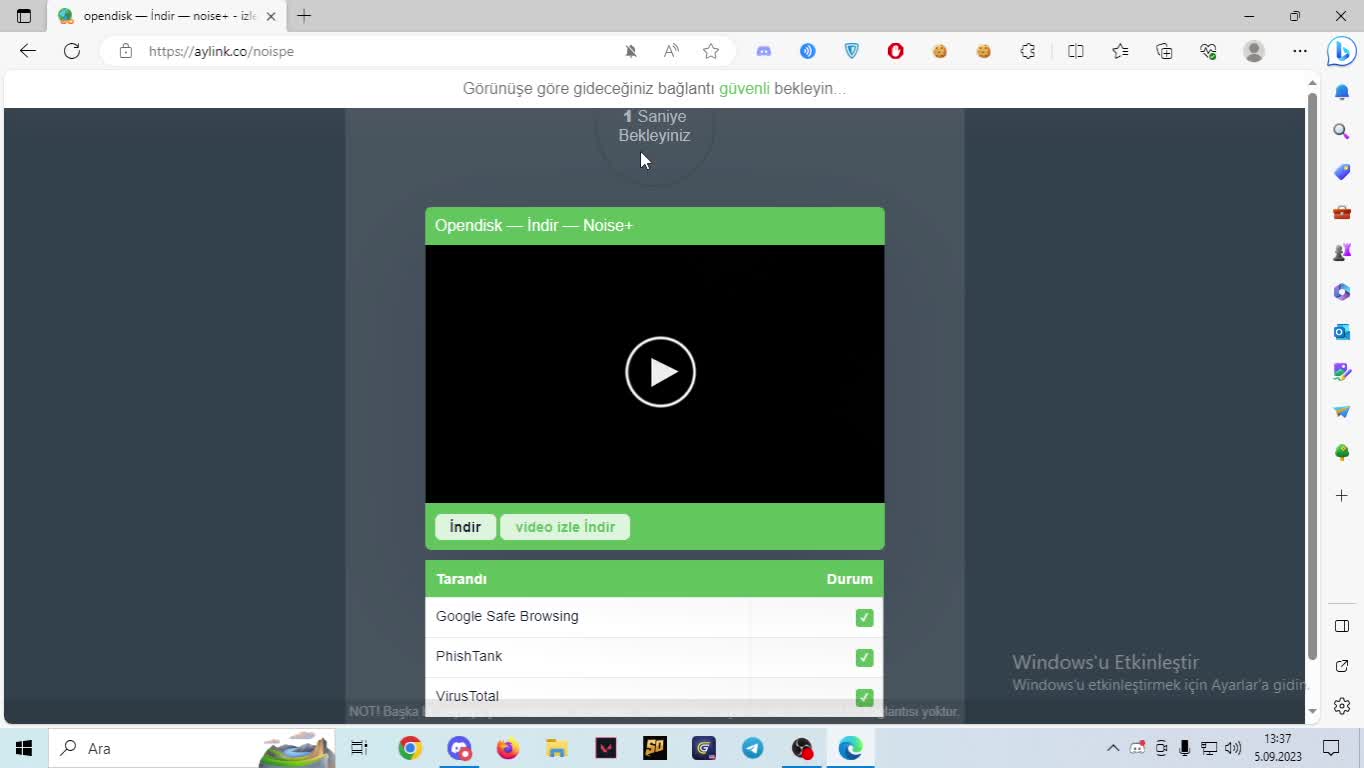This screenshot has width=1364, height=768.
Task: Open Bing Copilot sidebar button
Action: click(x=1341, y=51)
